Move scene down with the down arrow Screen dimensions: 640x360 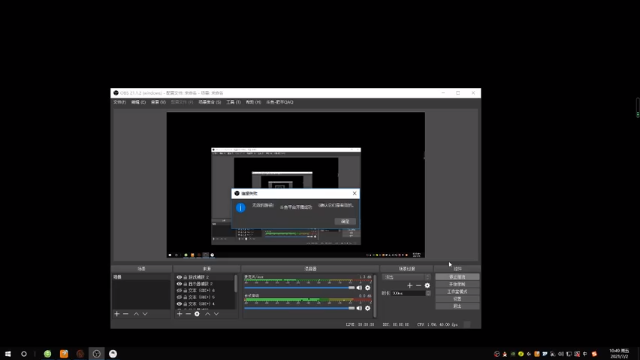click(x=145, y=314)
